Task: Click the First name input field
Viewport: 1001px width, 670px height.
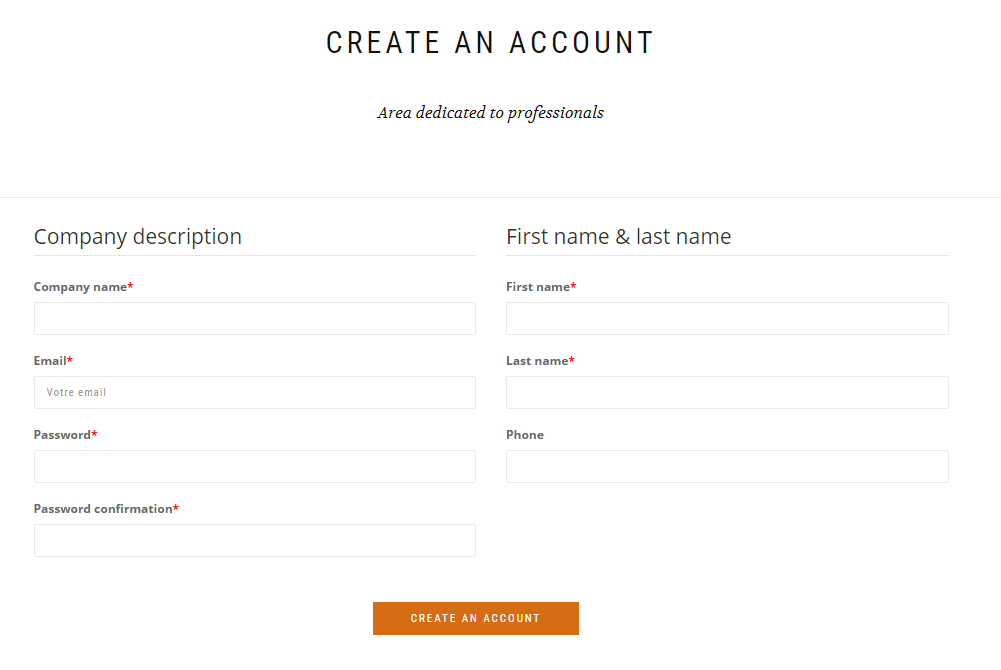Action: click(x=727, y=319)
